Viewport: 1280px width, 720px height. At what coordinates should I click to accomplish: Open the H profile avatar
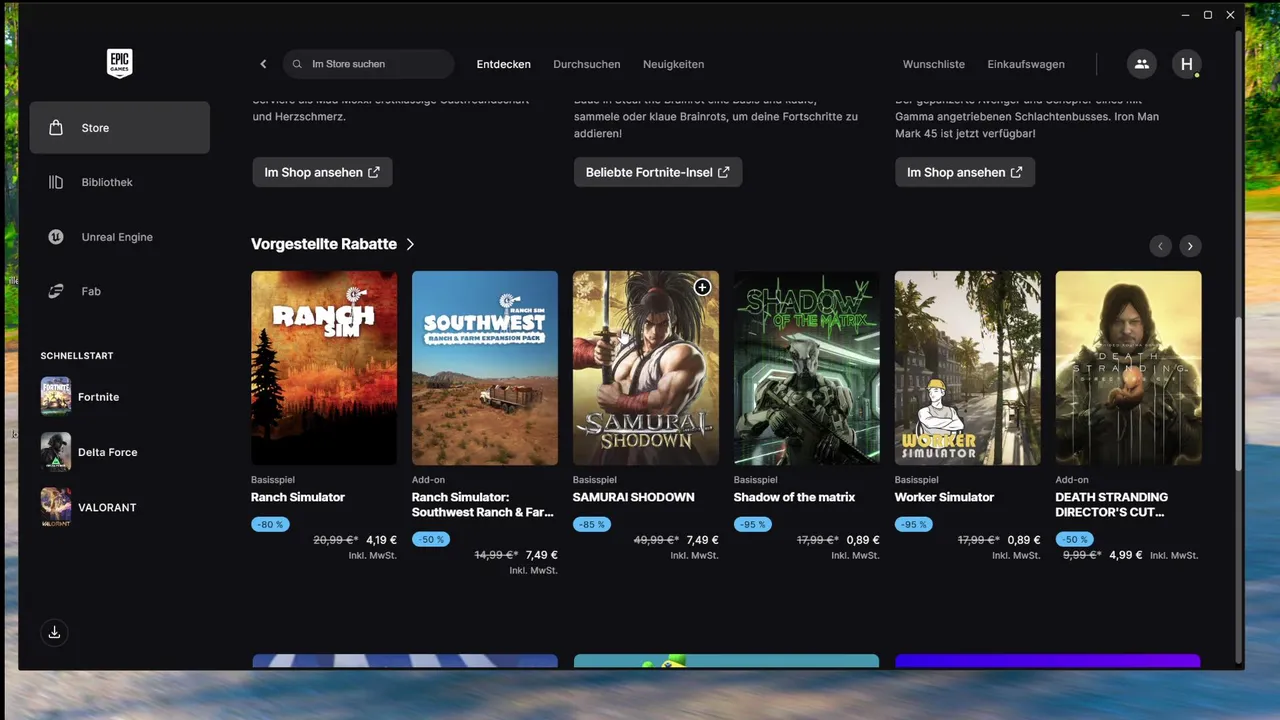click(x=1187, y=64)
